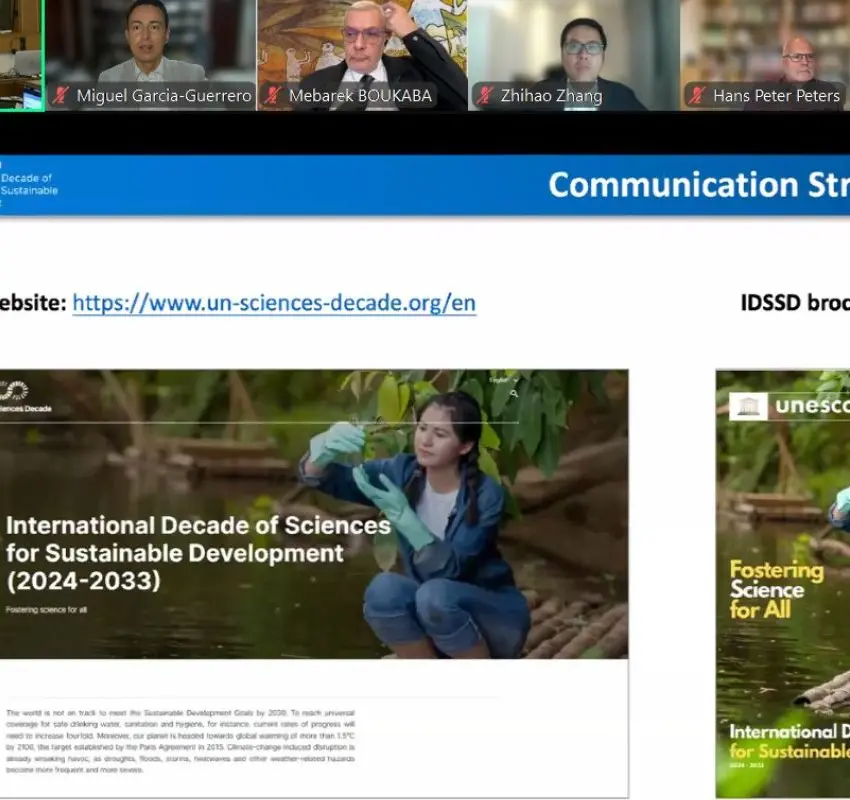Click the 'Fostering science for all' tagline
The image size is (850, 800).
pos(46,610)
